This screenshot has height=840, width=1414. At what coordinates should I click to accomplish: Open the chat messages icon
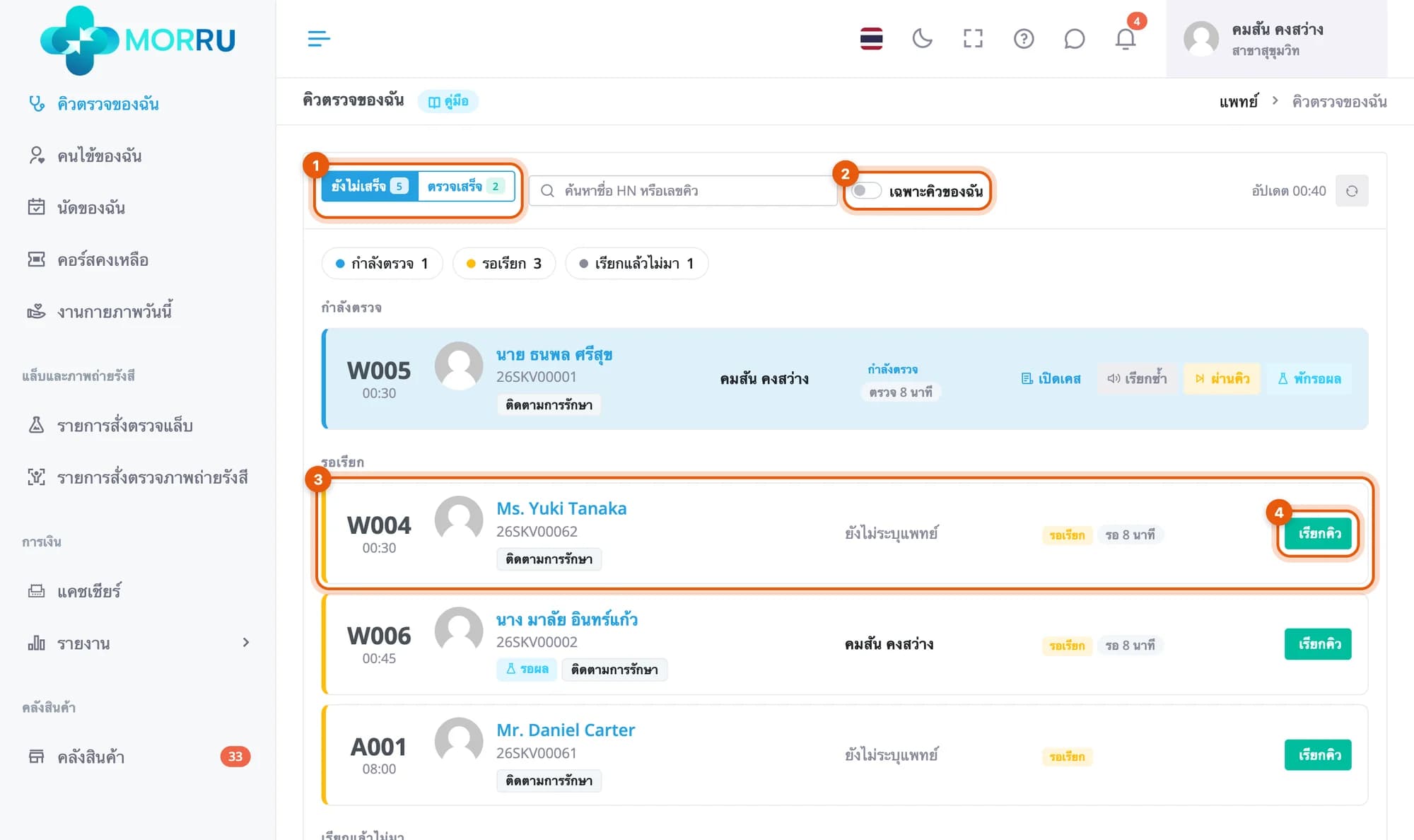point(1074,38)
